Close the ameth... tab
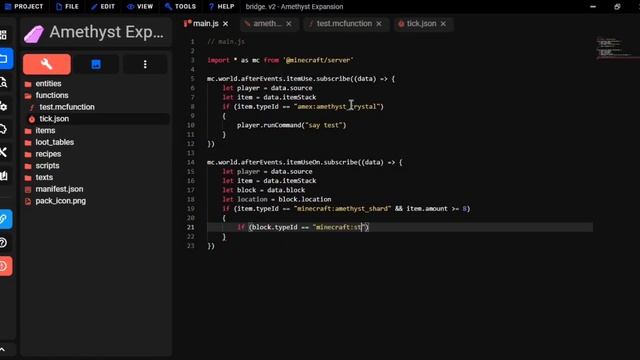640x360 pixels. (289, 24)
